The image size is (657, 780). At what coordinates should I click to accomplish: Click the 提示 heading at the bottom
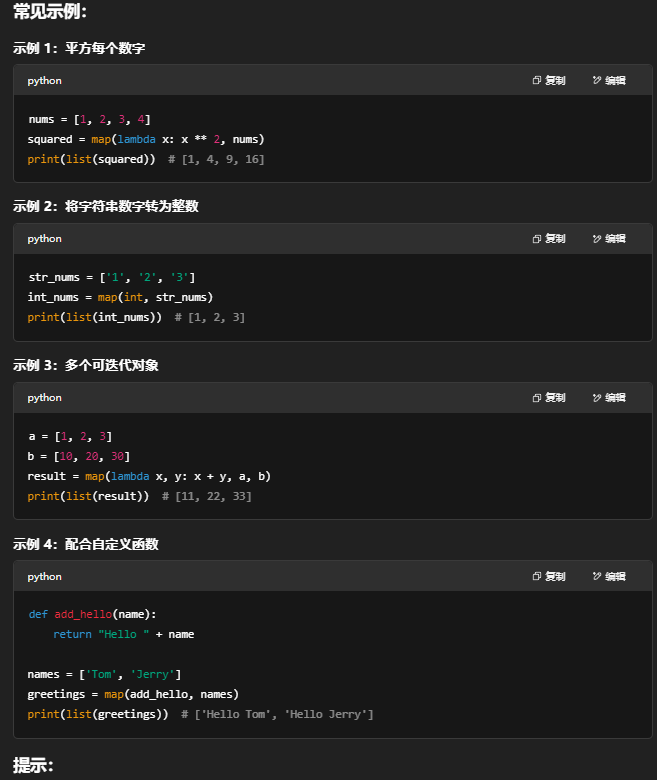(33, 766)
